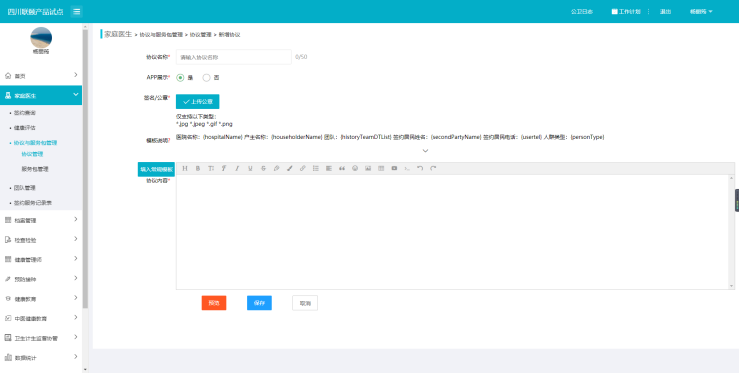Viewport: 740px width, 374px height.
Task: Select the 否 radio for APP展示
Action: (x=206, y=77)
